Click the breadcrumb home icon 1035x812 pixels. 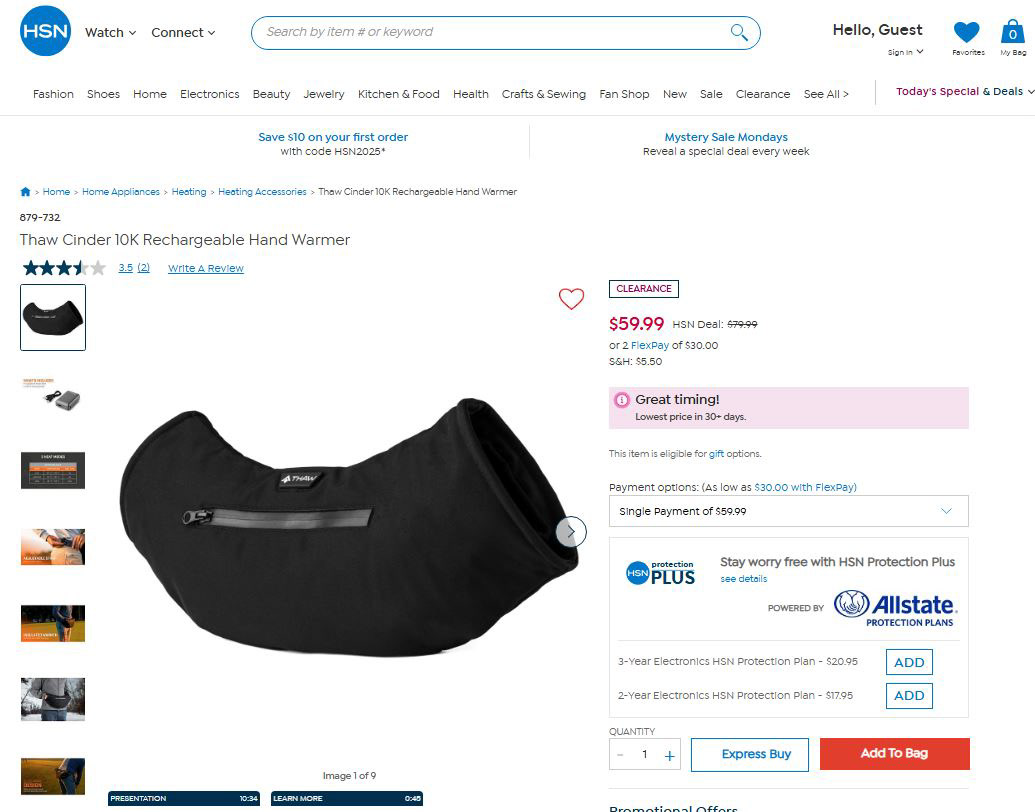[x=25, y=192]
